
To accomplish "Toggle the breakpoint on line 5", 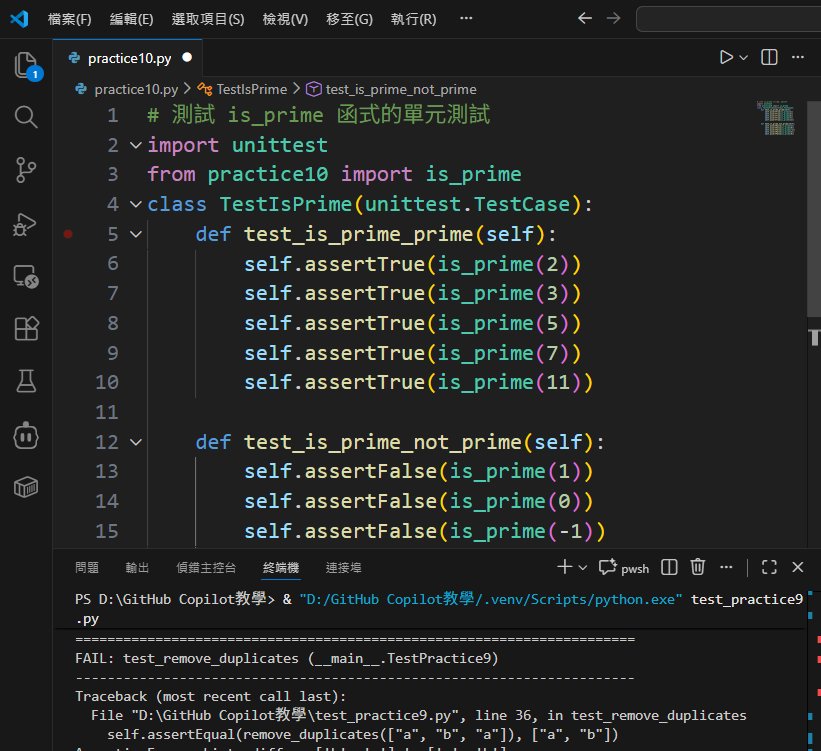I will point(68,234).
